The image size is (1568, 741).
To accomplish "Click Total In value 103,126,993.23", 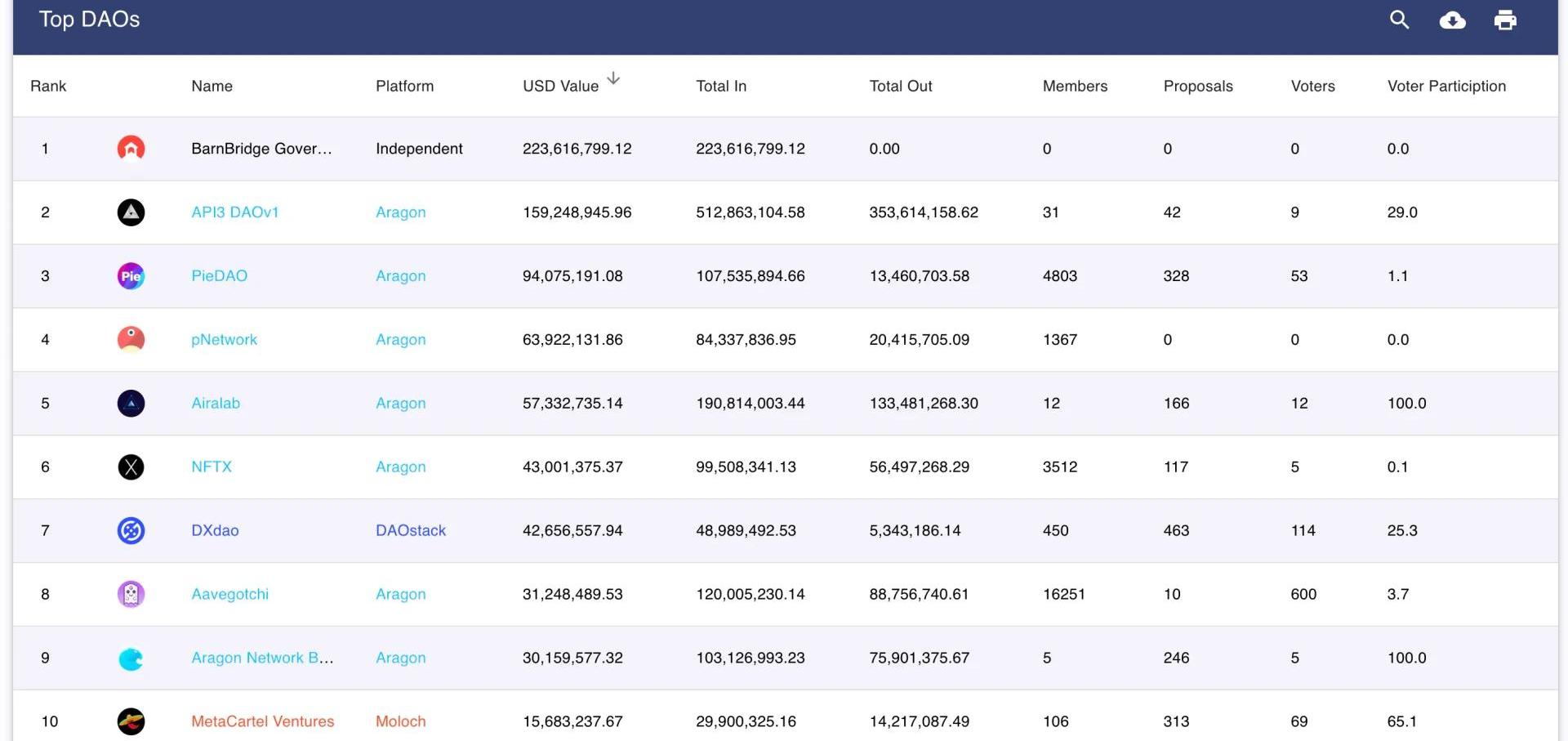I will (750, 658).
